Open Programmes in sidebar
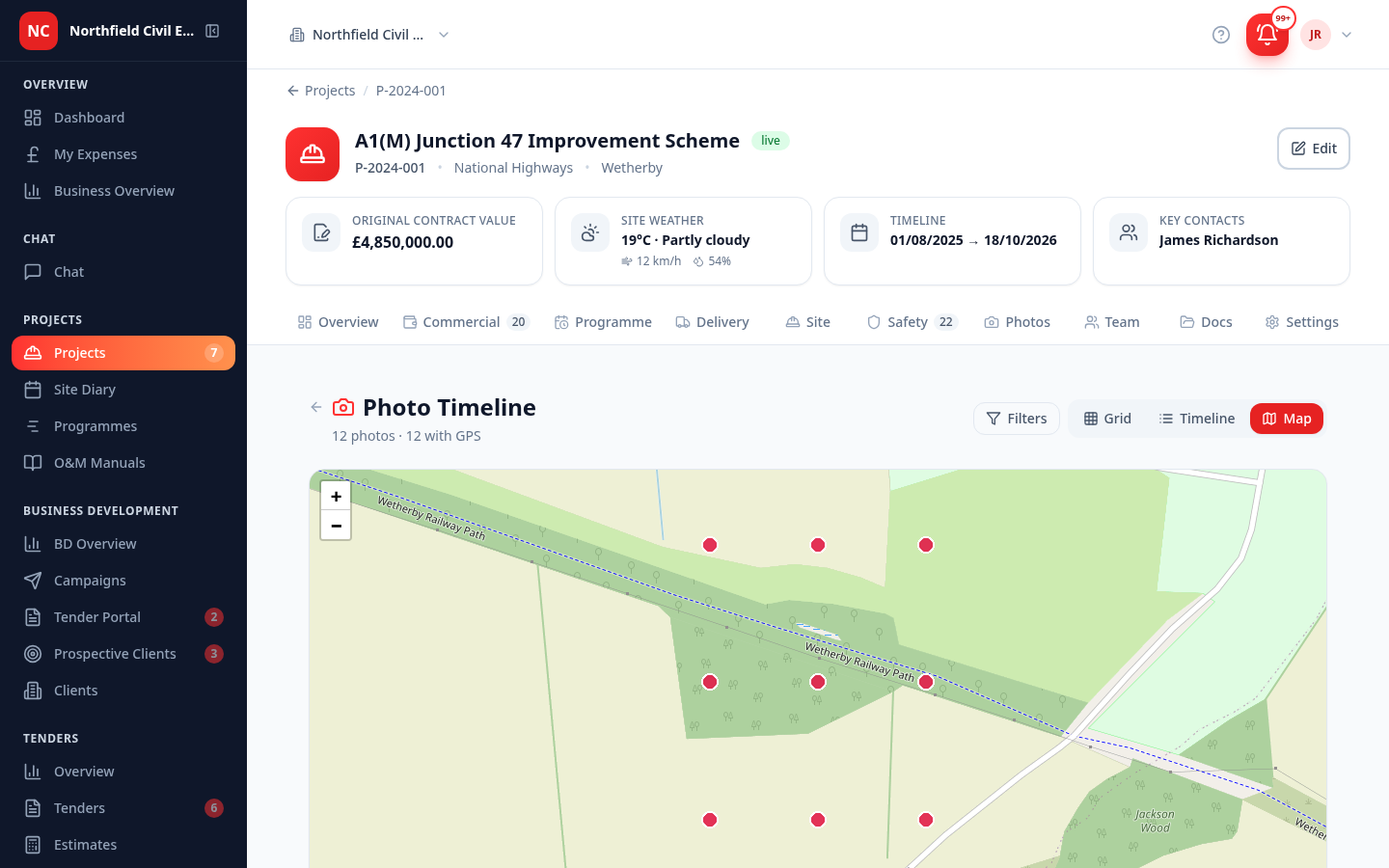Image resolution: width=1389 pixels, height=868 pixels. [x=123, y=426]
